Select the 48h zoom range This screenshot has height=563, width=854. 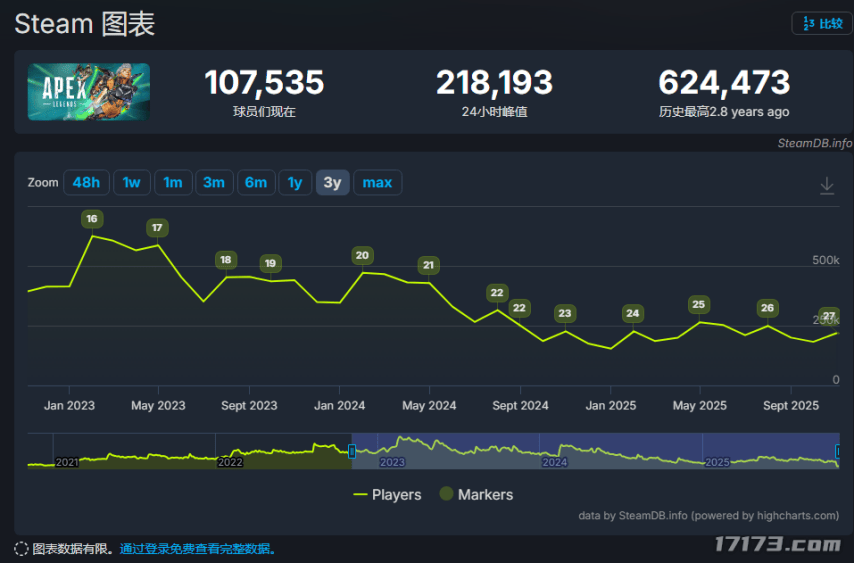[86, 182]
